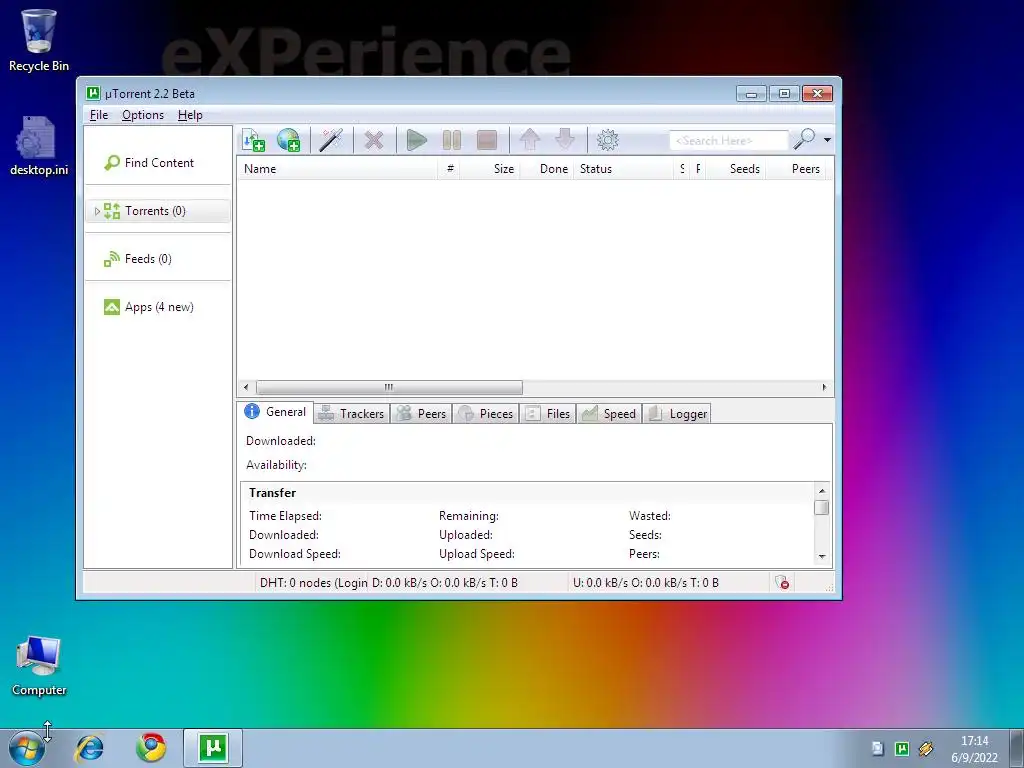
Task: Switch to the General tab
Action: 275,412
